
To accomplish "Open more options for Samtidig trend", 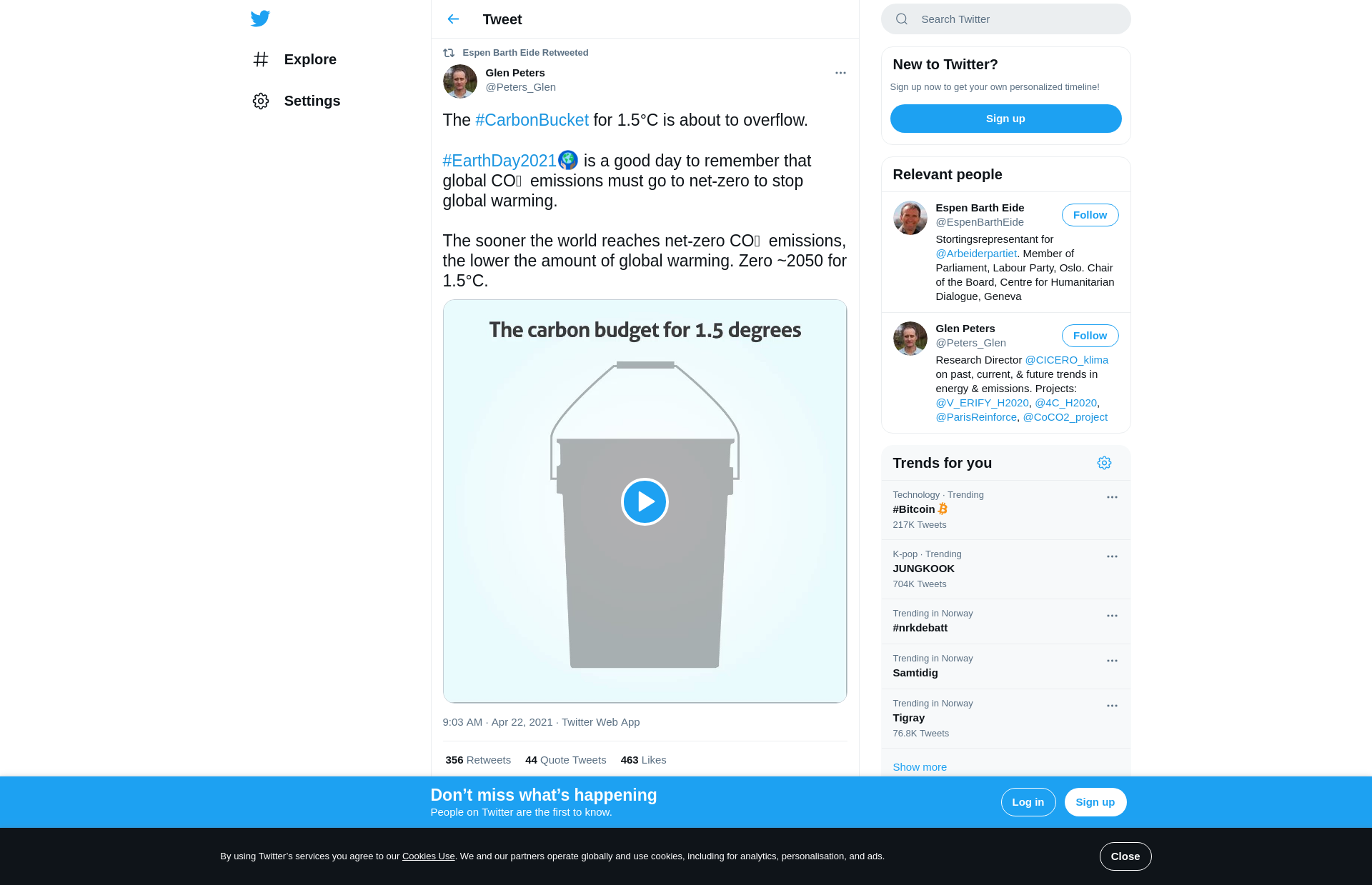I will (1112, 661).
